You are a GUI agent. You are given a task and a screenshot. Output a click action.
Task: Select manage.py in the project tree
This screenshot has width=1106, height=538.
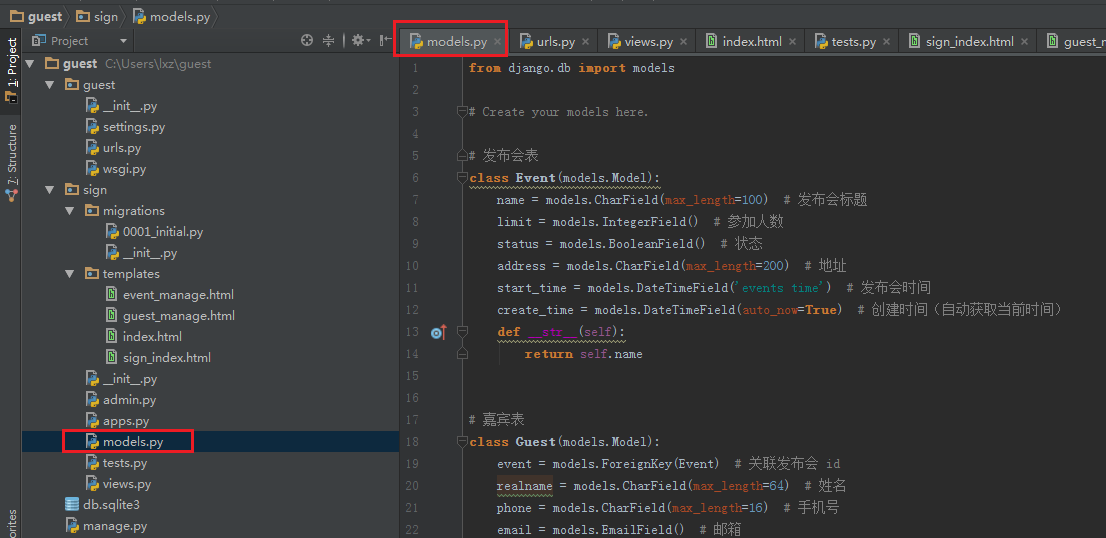pos(115,526)
